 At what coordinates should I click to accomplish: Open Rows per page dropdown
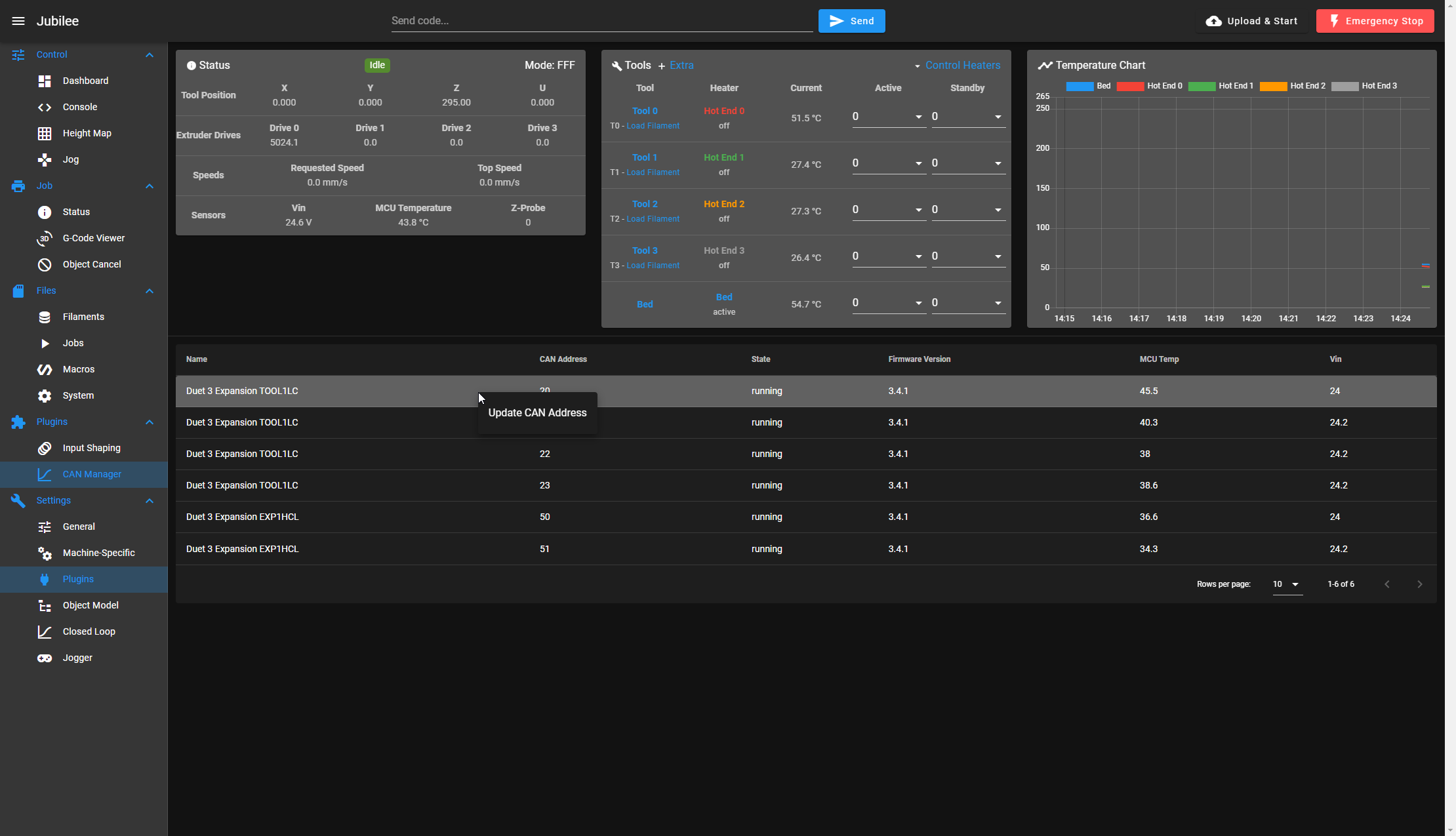[x=1287, y=584]
